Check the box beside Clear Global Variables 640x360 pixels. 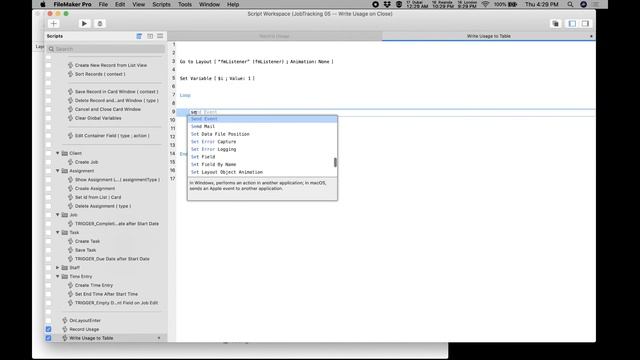[49, 118]
